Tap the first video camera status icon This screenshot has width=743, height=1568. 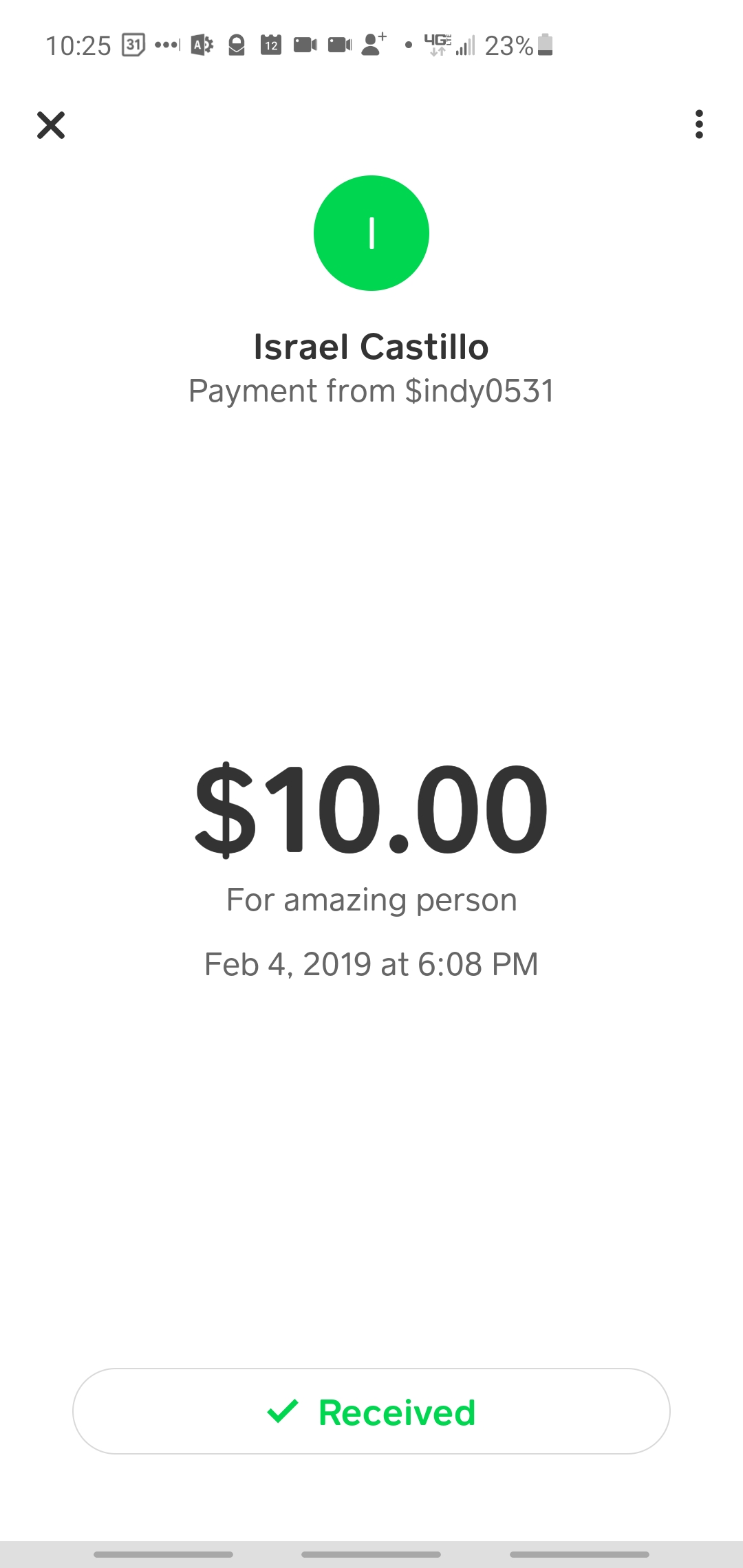(x=305, y=45)
